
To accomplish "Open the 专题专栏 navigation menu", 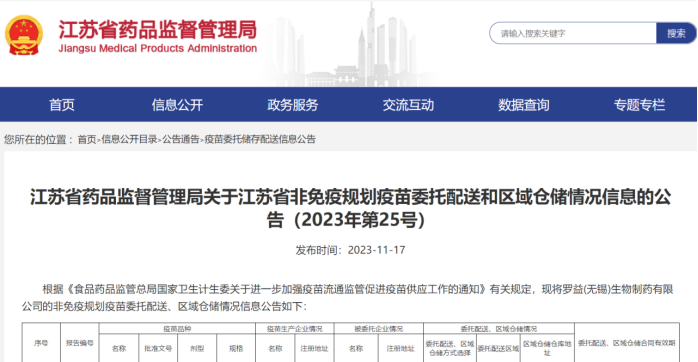I will tap(639, 105).
